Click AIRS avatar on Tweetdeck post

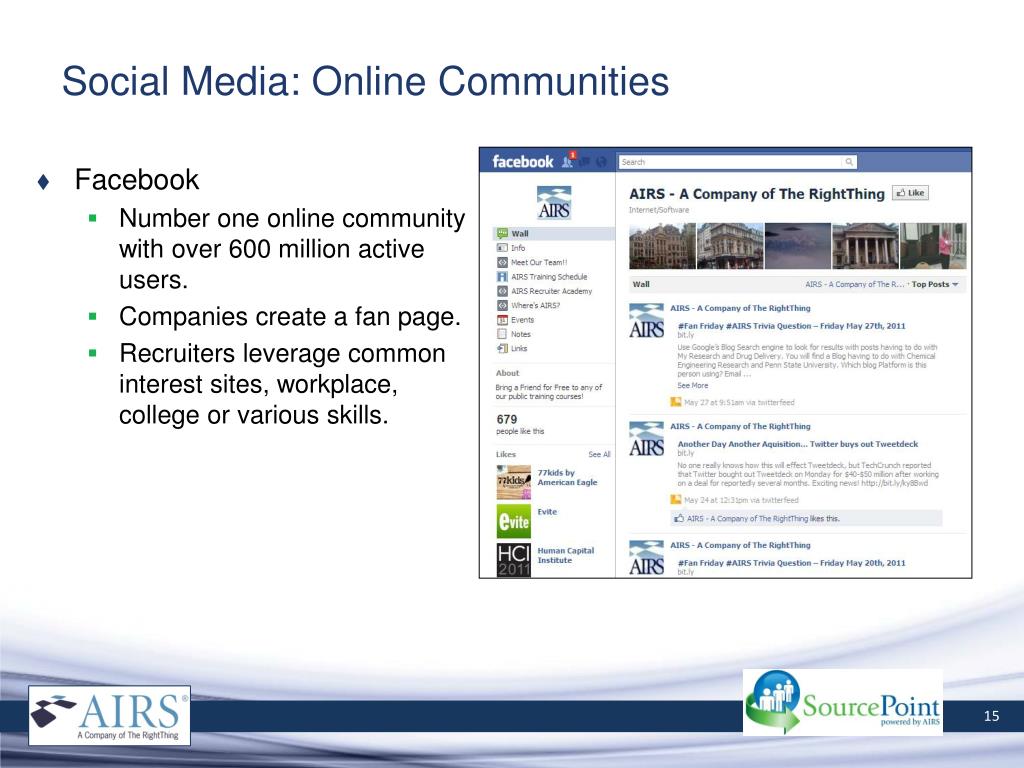(x=647, y=439)
